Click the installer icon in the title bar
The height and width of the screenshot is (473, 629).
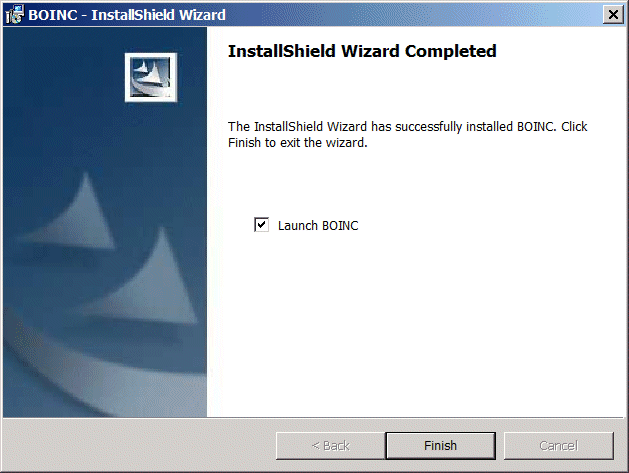pos(14,14)
